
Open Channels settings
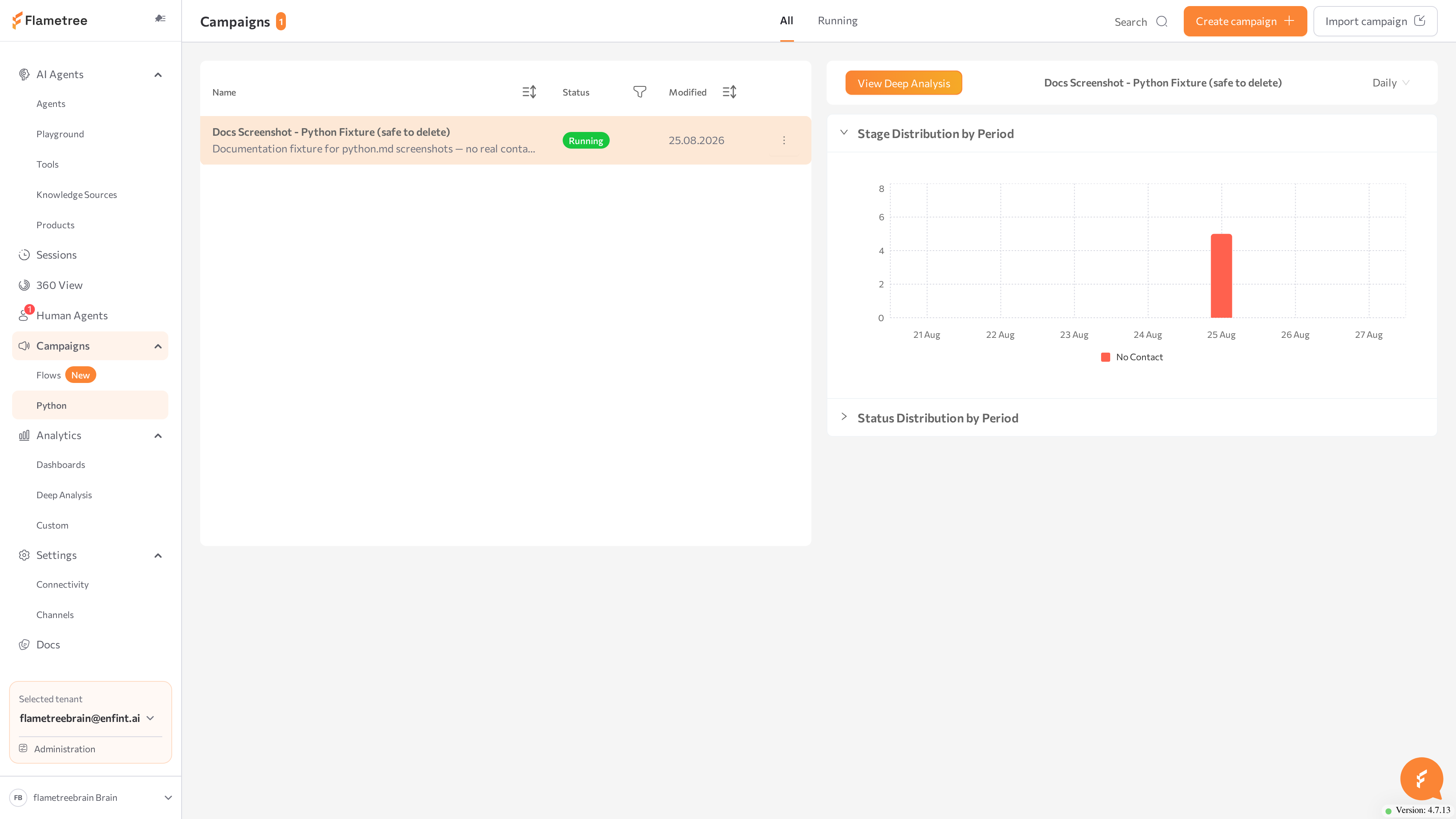tap(55, 615)
